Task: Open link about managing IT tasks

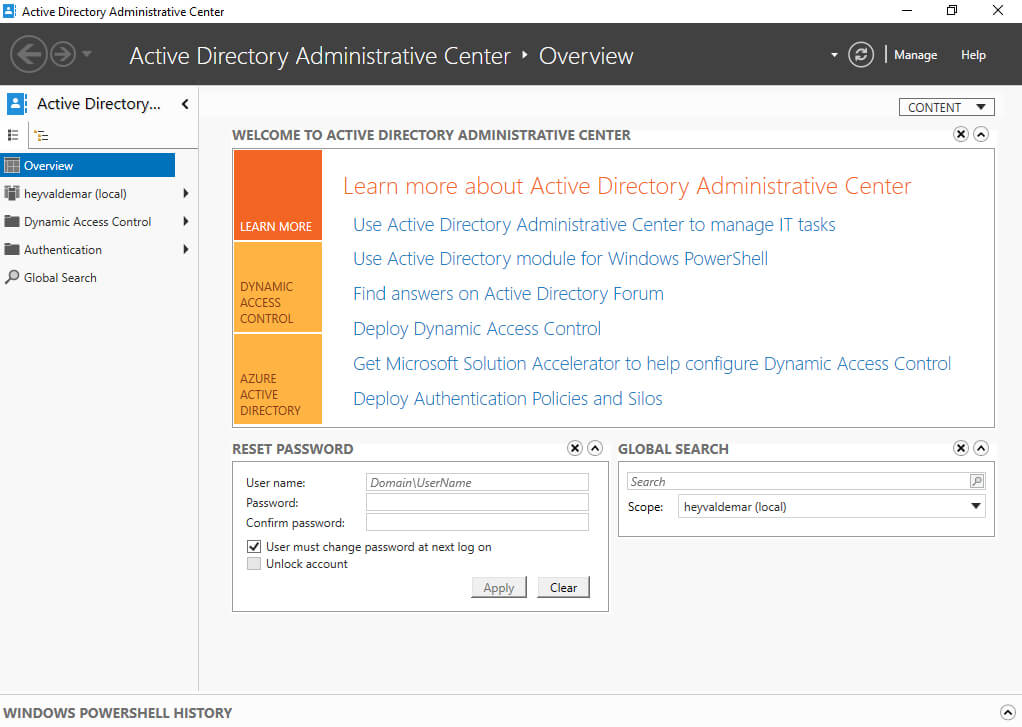Action: [x=594, y=225]
